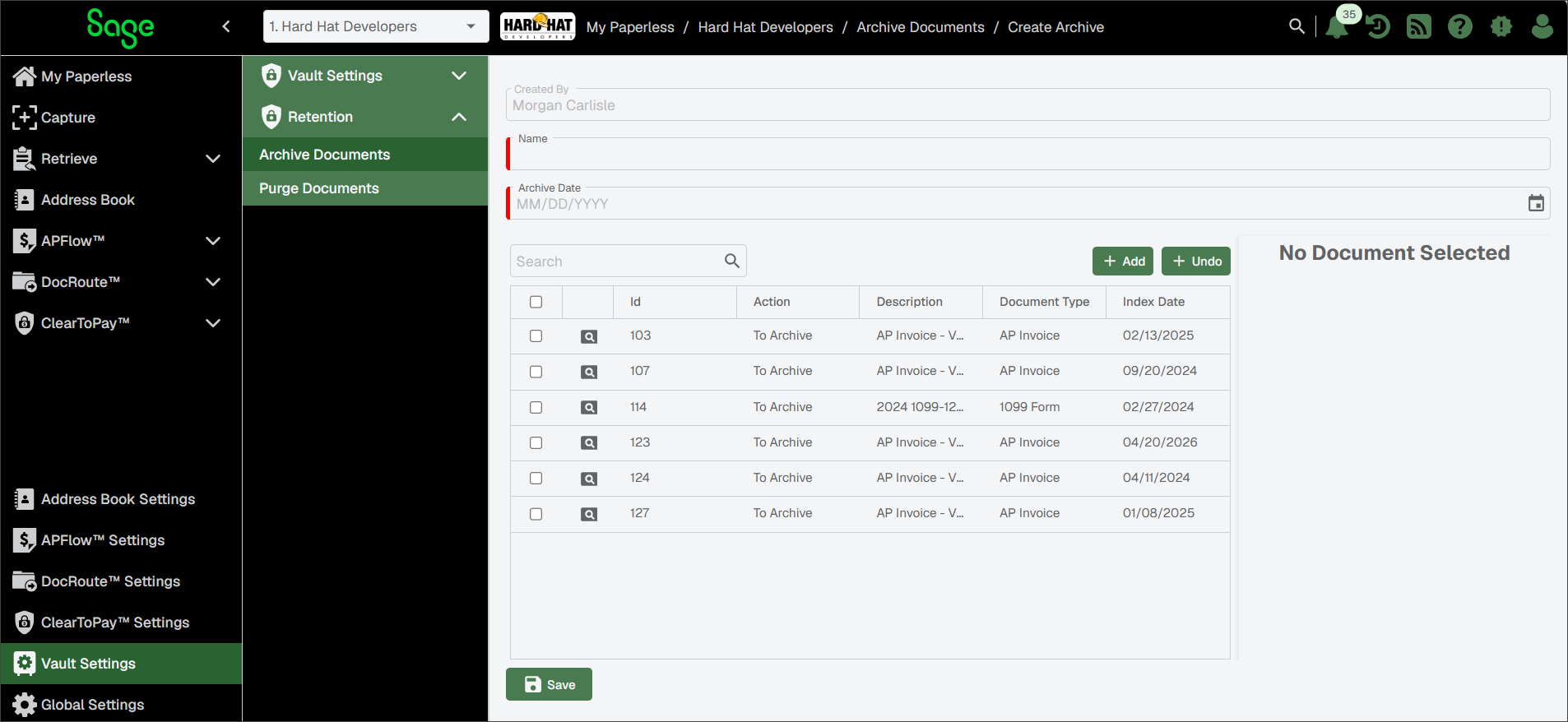Click the Undo button
This screenshot has height=722, width=1568.
tap(1196, 261)
